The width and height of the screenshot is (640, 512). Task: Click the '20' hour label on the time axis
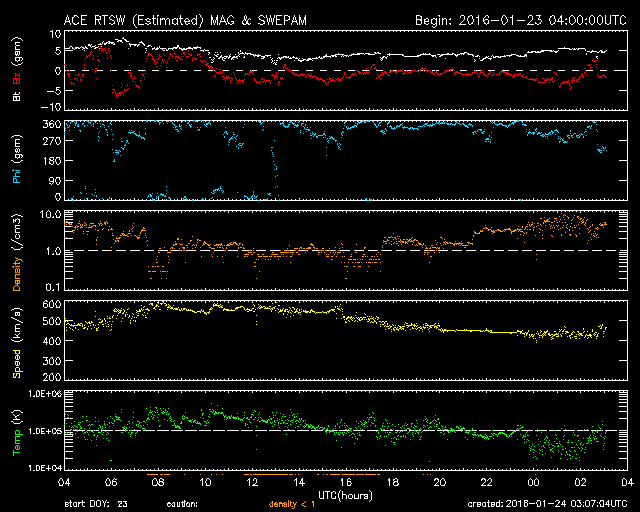[x=440, y=482]
